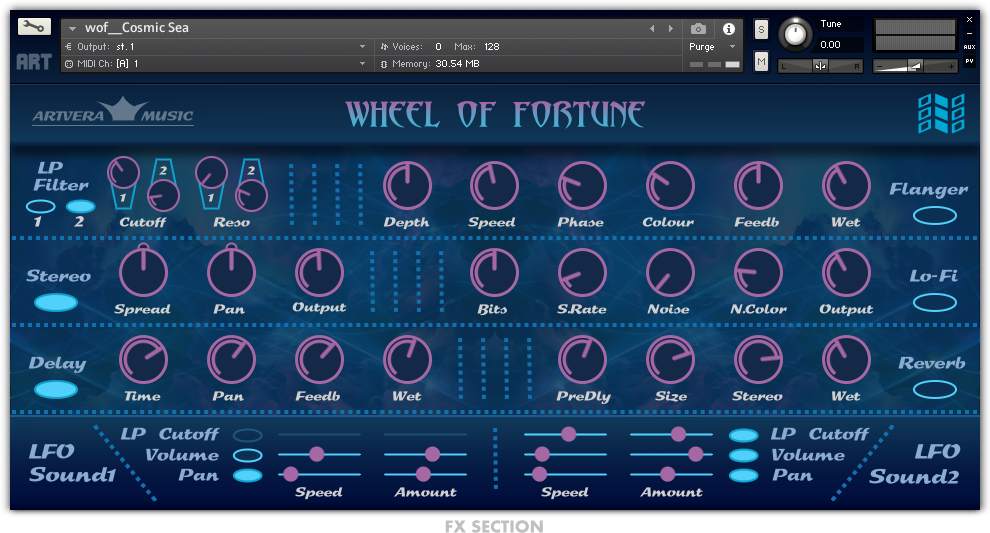Click the Artivera Music crown logo
This screenshot has width=990, height=533.
(113, 112)
